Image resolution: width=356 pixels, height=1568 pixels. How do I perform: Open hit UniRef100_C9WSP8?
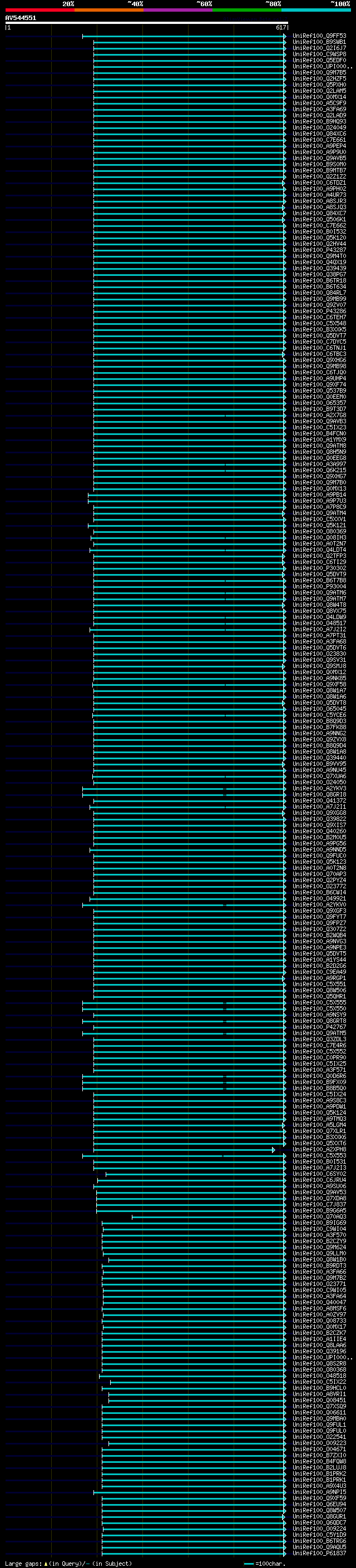[319, 54]
